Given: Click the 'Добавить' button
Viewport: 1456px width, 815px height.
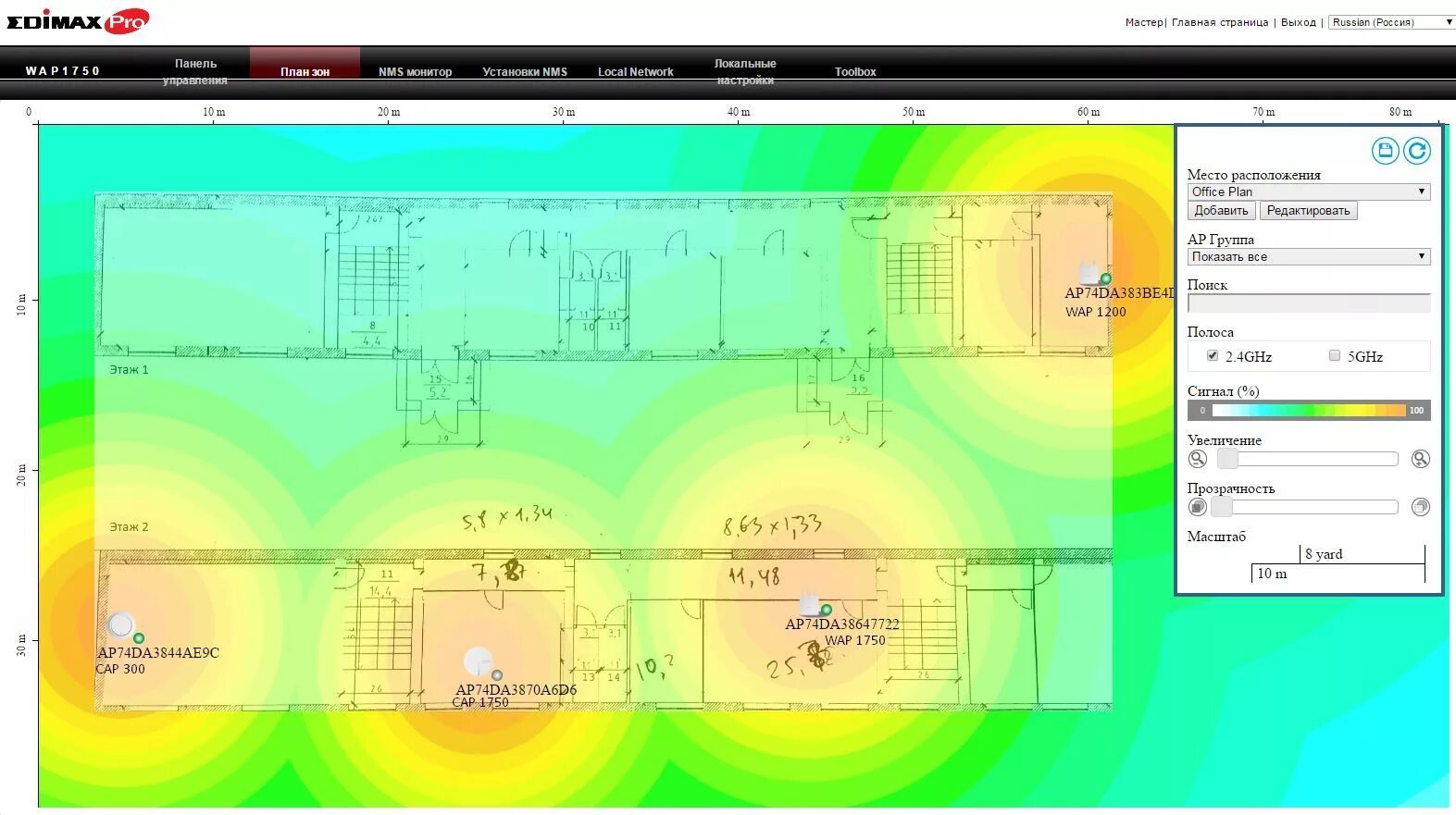Looking at the screenshot, I should point(1221,211).
